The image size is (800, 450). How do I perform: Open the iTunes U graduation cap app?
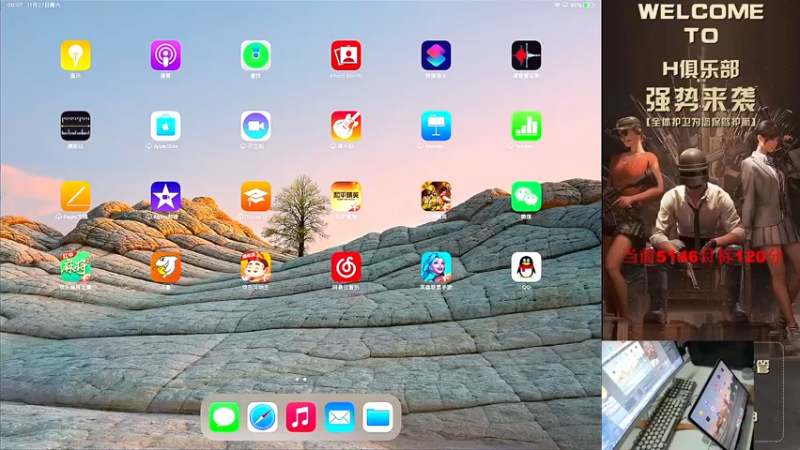click(x=256, y=196)
